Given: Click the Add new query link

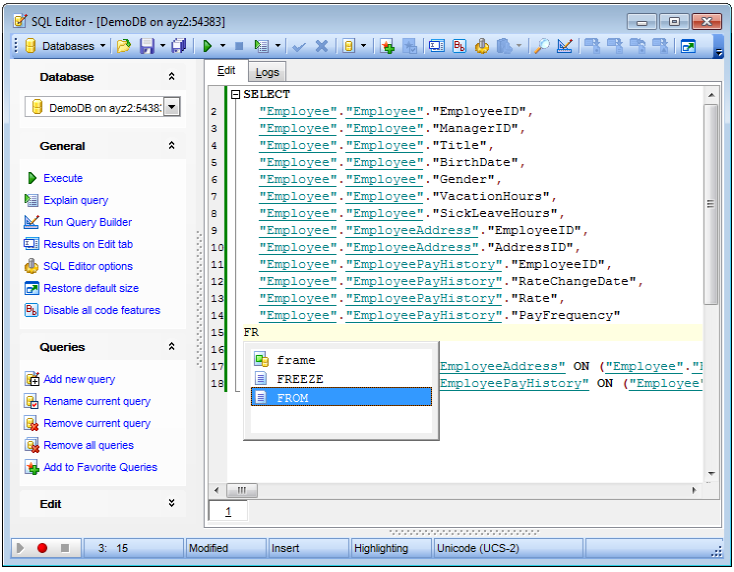Looking at the screenshot, I should pyautogui.click(x=79, y=379).
